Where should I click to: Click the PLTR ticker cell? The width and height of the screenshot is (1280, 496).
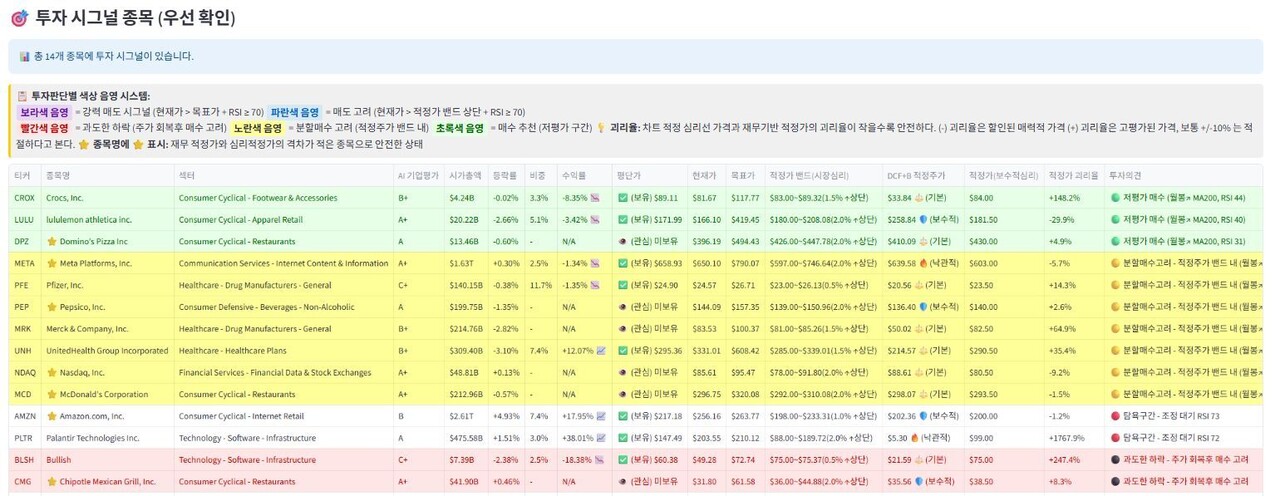24,438
